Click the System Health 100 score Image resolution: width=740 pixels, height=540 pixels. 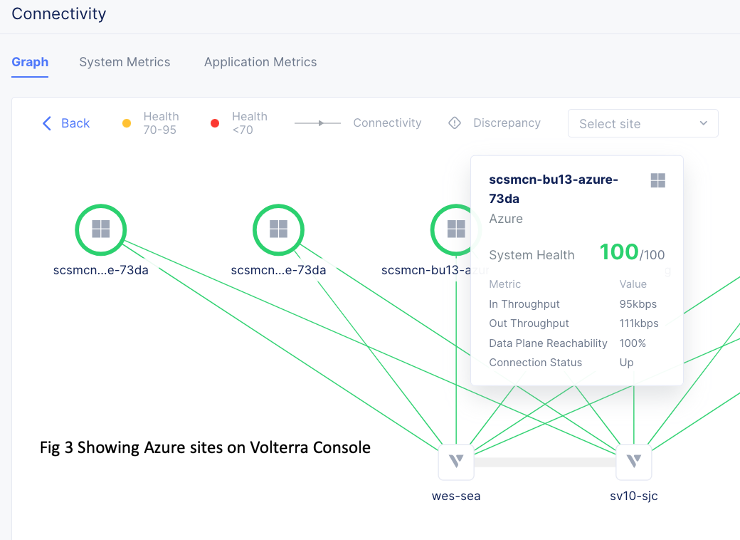pyautogui.click(x=619, y=253)
